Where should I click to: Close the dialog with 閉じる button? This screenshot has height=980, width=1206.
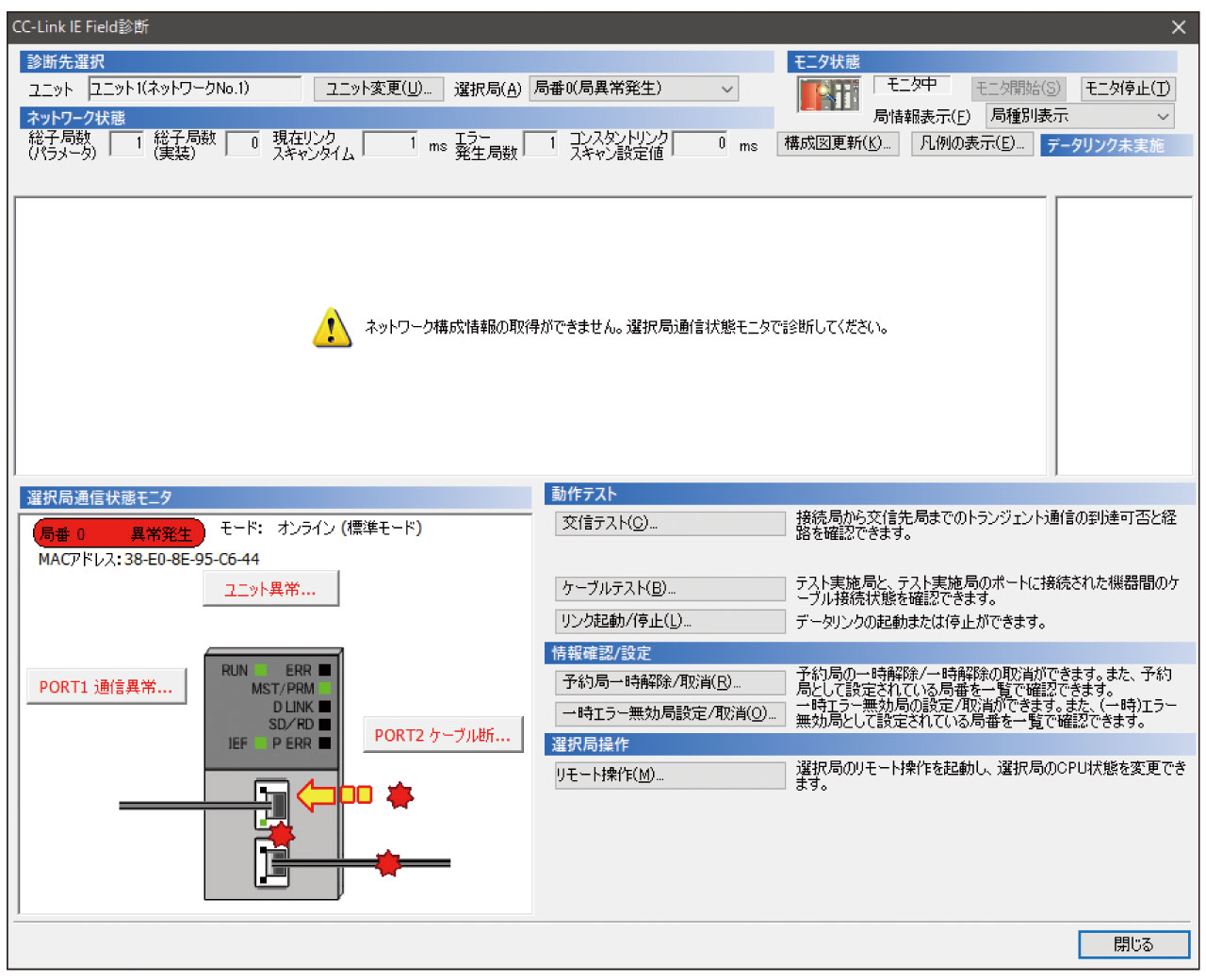(1133, 944)
